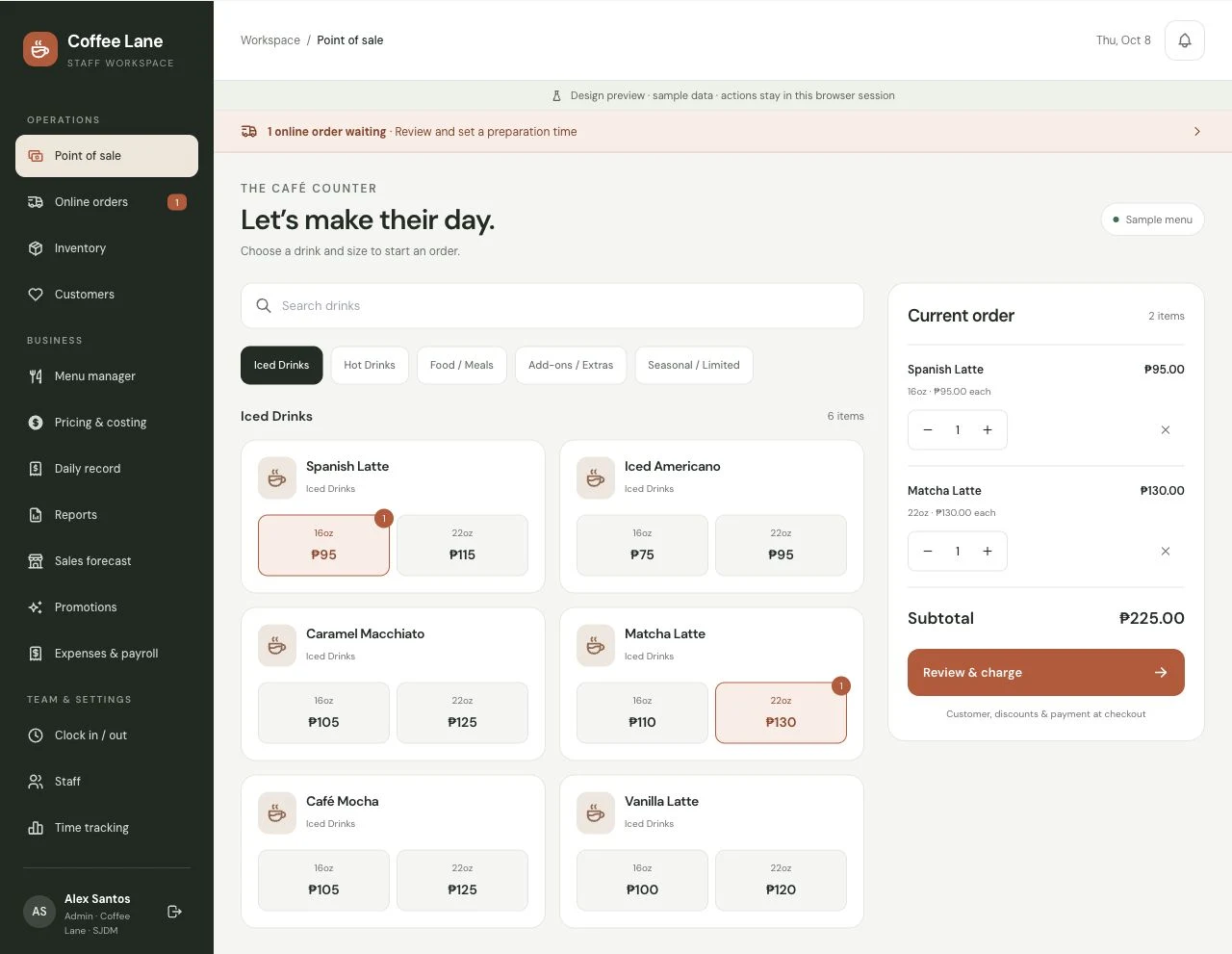Open Pricing & costing page
1232x954 pixels.
[x=107, y=423]
